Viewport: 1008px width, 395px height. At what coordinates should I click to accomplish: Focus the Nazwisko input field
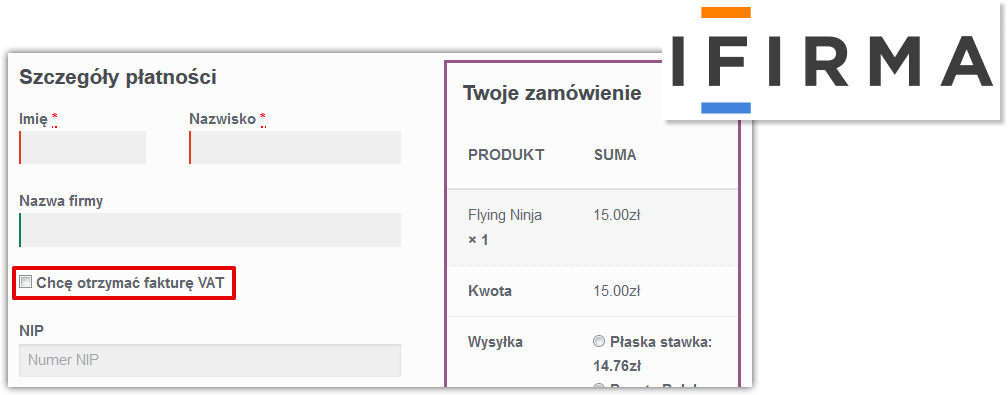pyautogui.click(x=295, y=147)
